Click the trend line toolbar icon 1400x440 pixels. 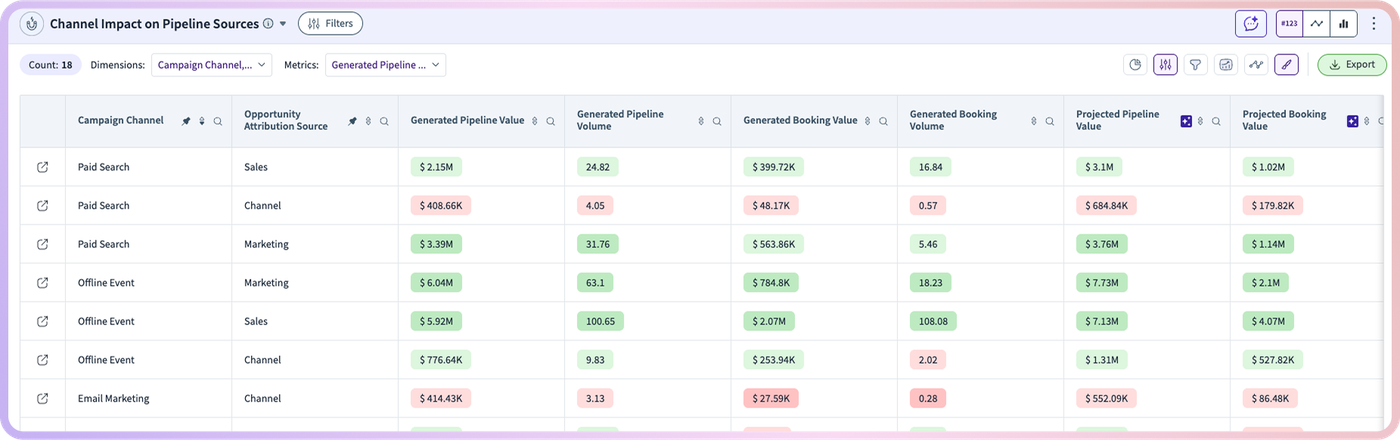1256,65
